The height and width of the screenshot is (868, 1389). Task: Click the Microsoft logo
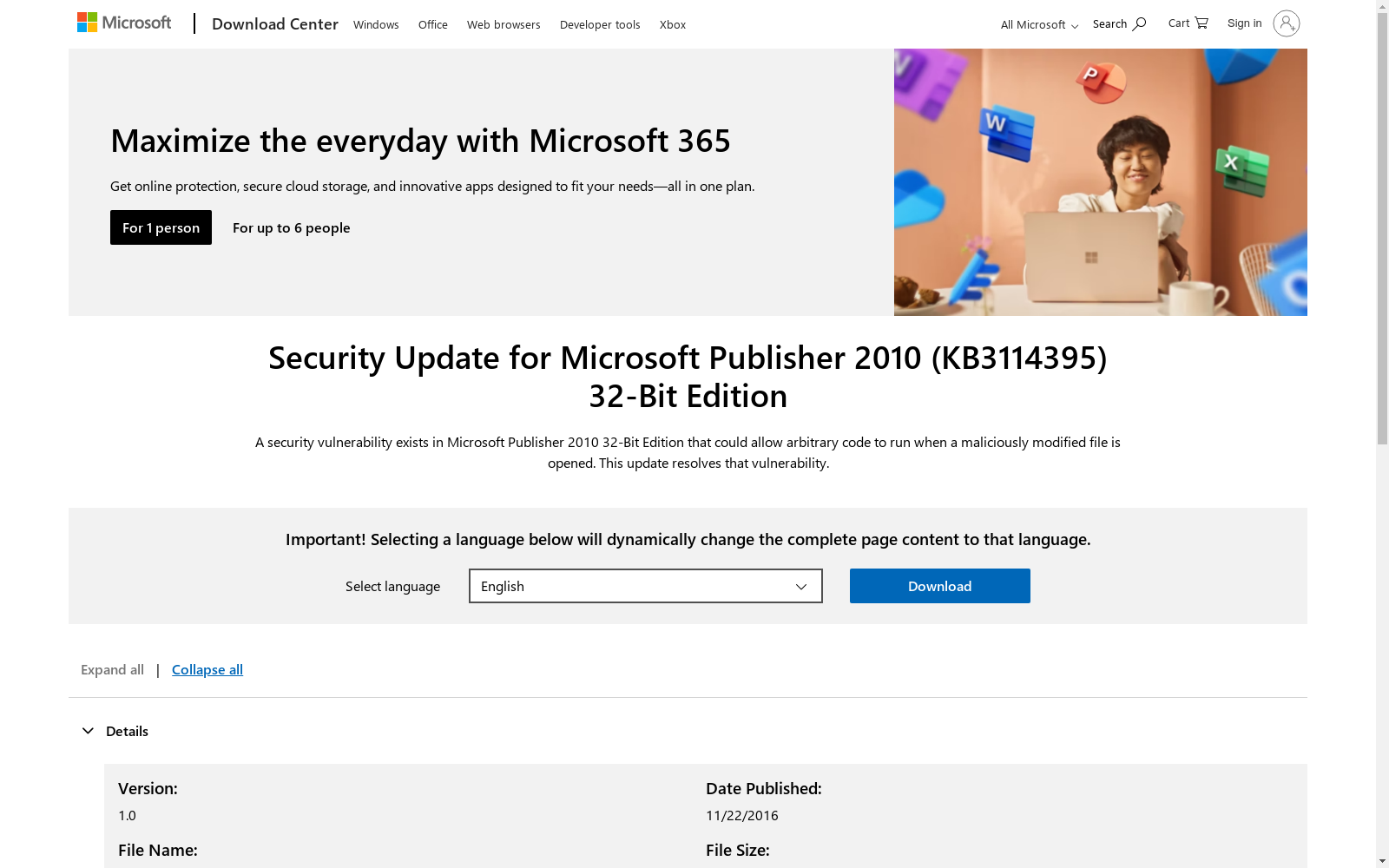pyautogui.click(x=124, y=23)
